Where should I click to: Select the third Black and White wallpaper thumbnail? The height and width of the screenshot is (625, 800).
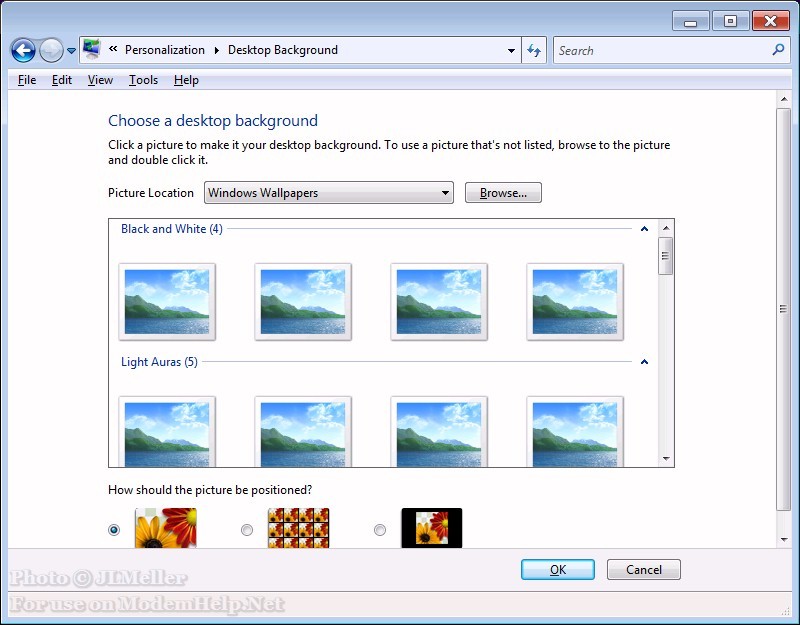(439, 302)
